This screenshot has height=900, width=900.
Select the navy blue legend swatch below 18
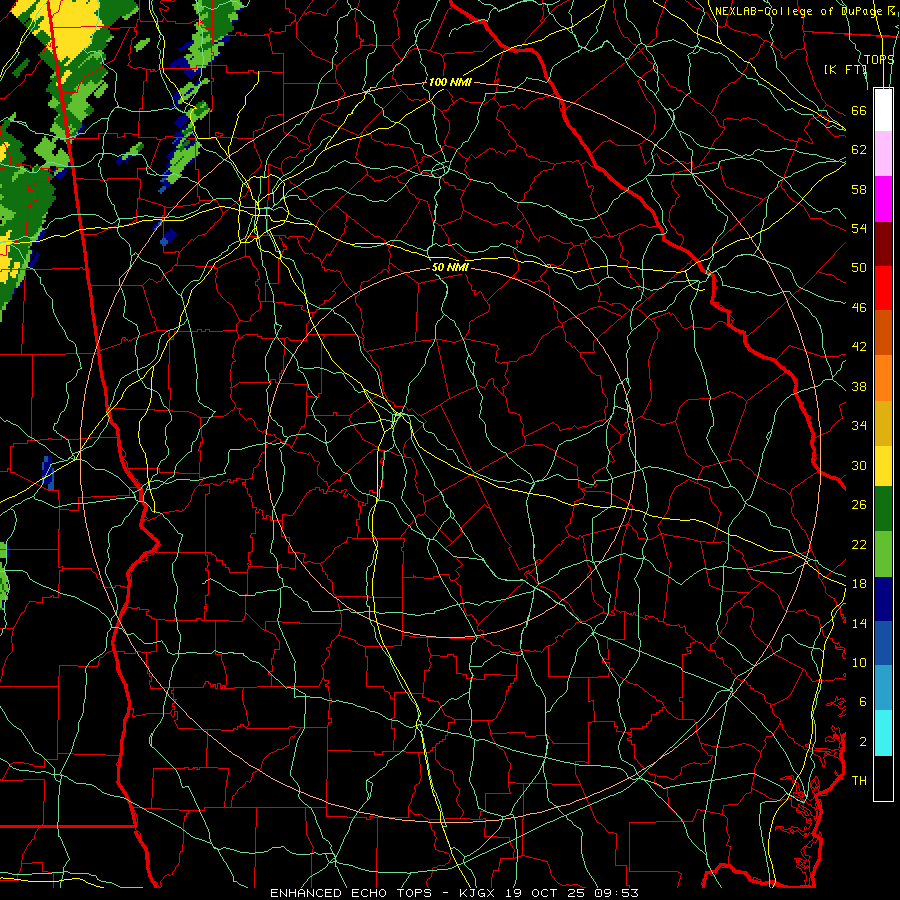point(883,599)
